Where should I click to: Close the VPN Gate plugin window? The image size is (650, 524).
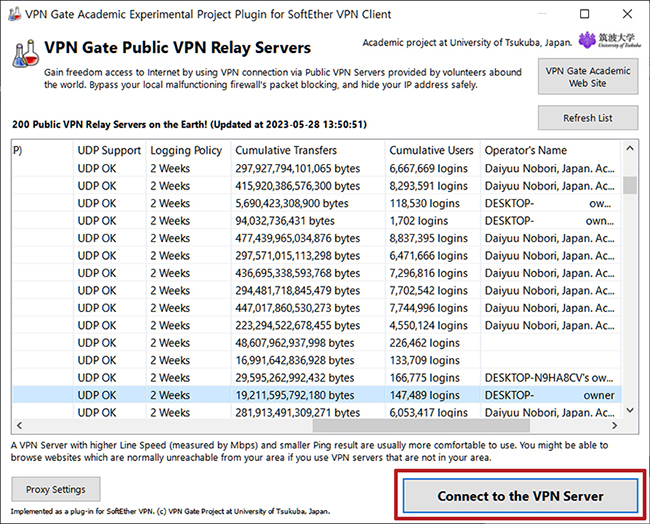coord(627,14)
